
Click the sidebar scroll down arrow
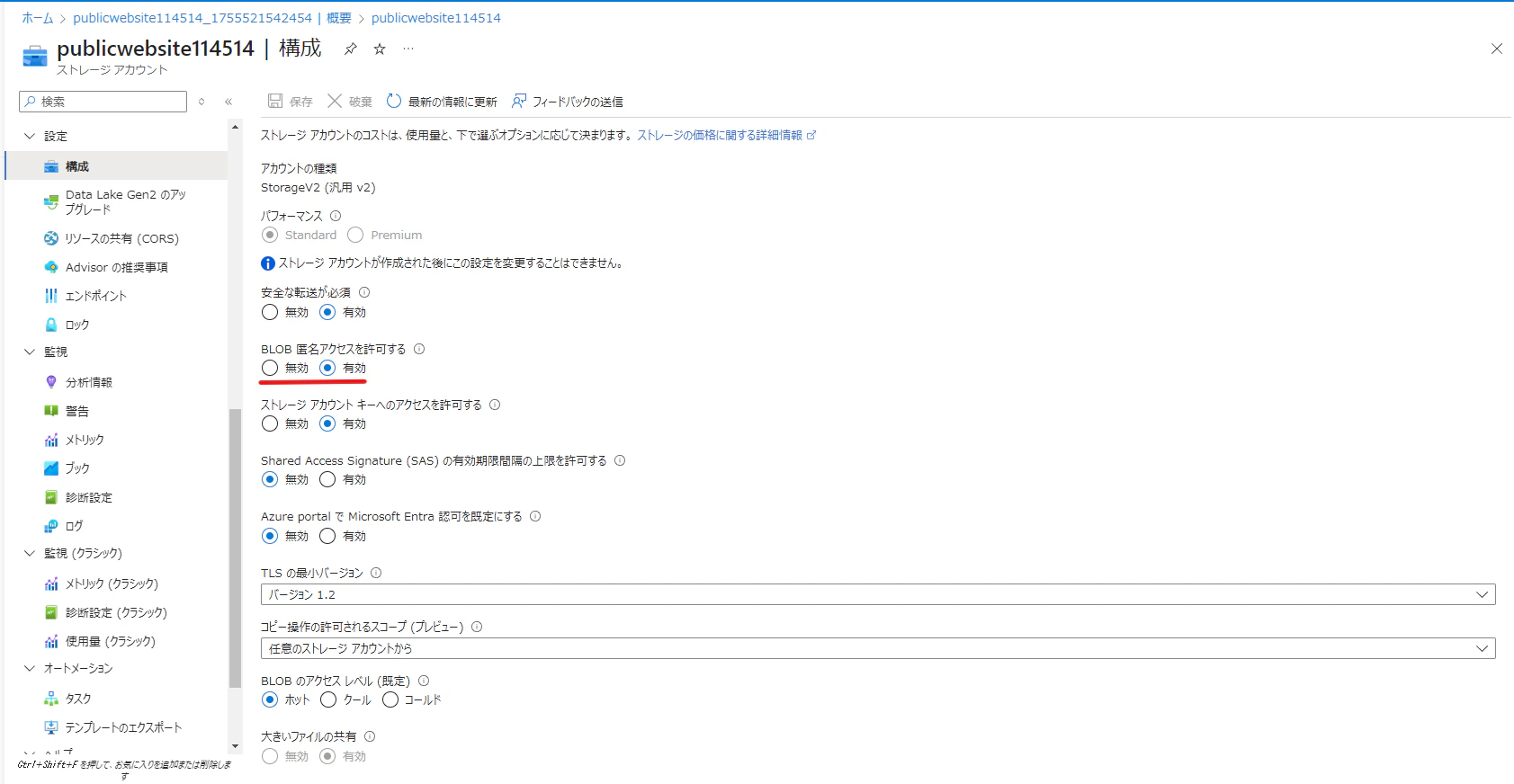(235, 746)
